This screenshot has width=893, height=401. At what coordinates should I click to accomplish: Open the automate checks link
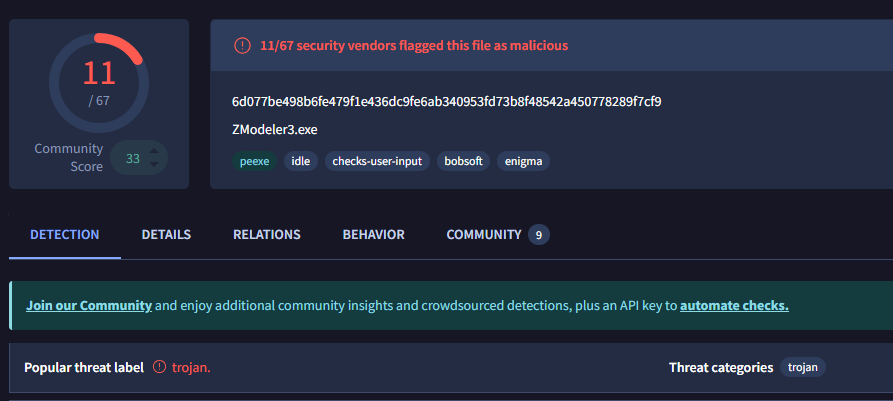coord(734,306)
